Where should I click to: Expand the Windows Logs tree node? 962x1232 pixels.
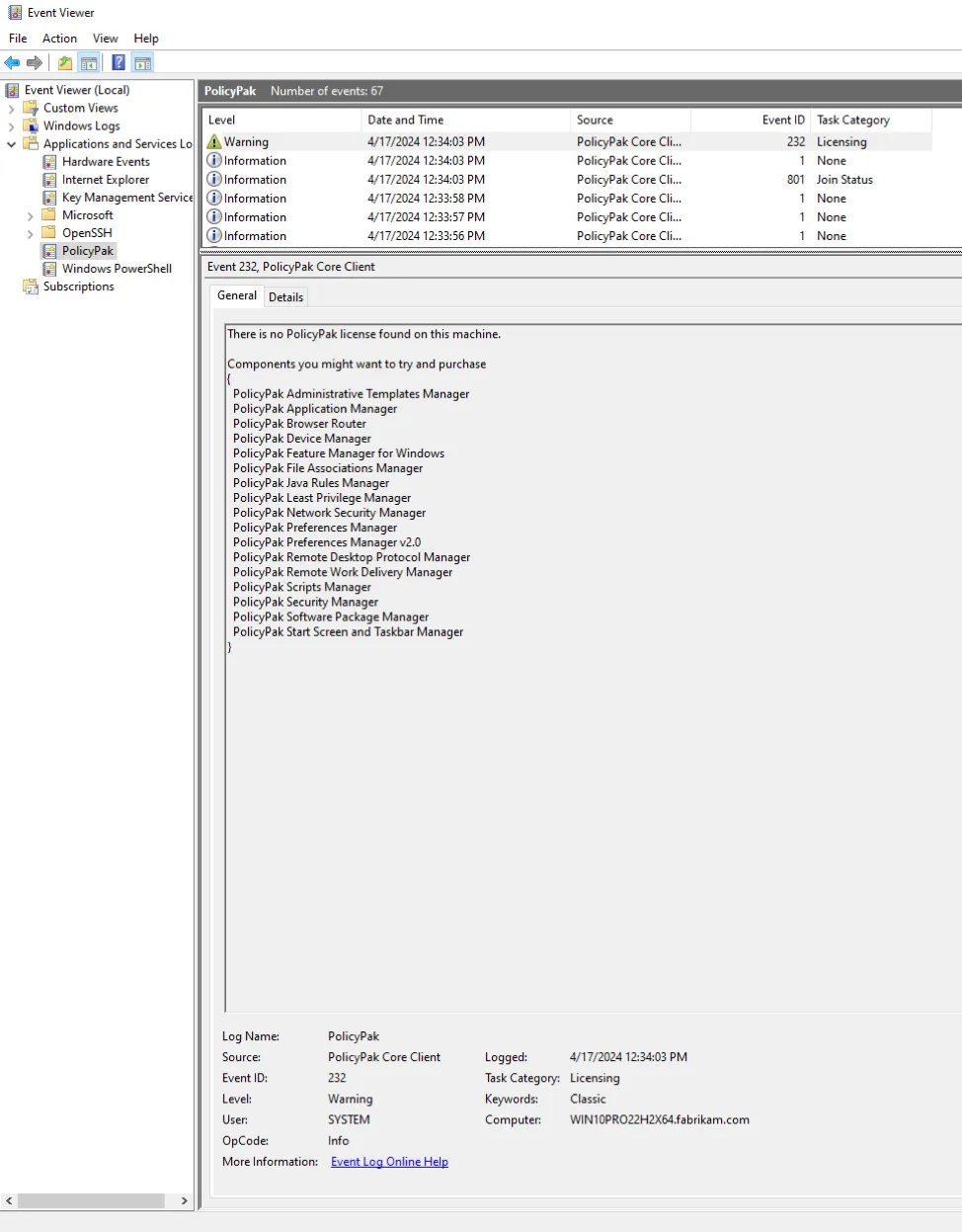(12, 126)
